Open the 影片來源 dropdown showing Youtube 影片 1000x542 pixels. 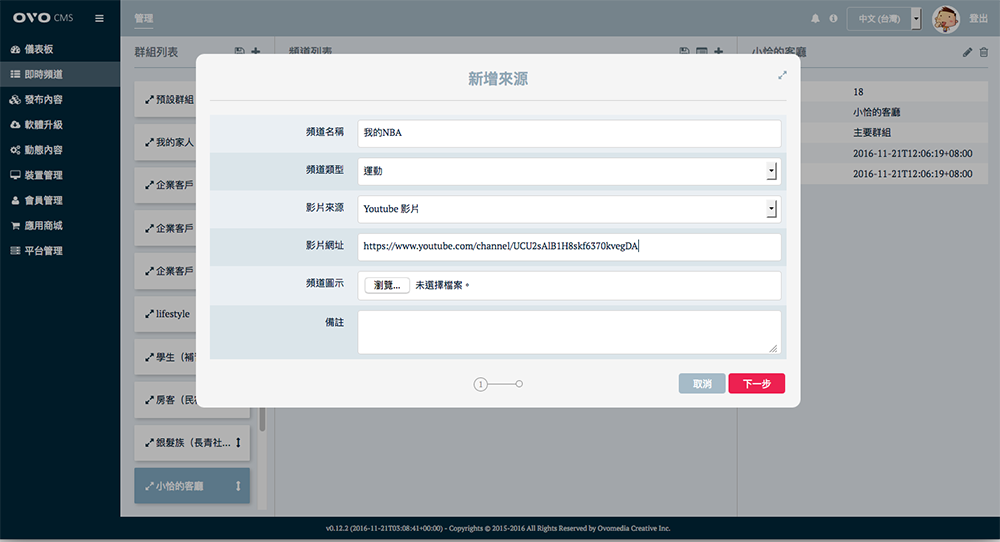pyautogui.click(x=771, y=209)
